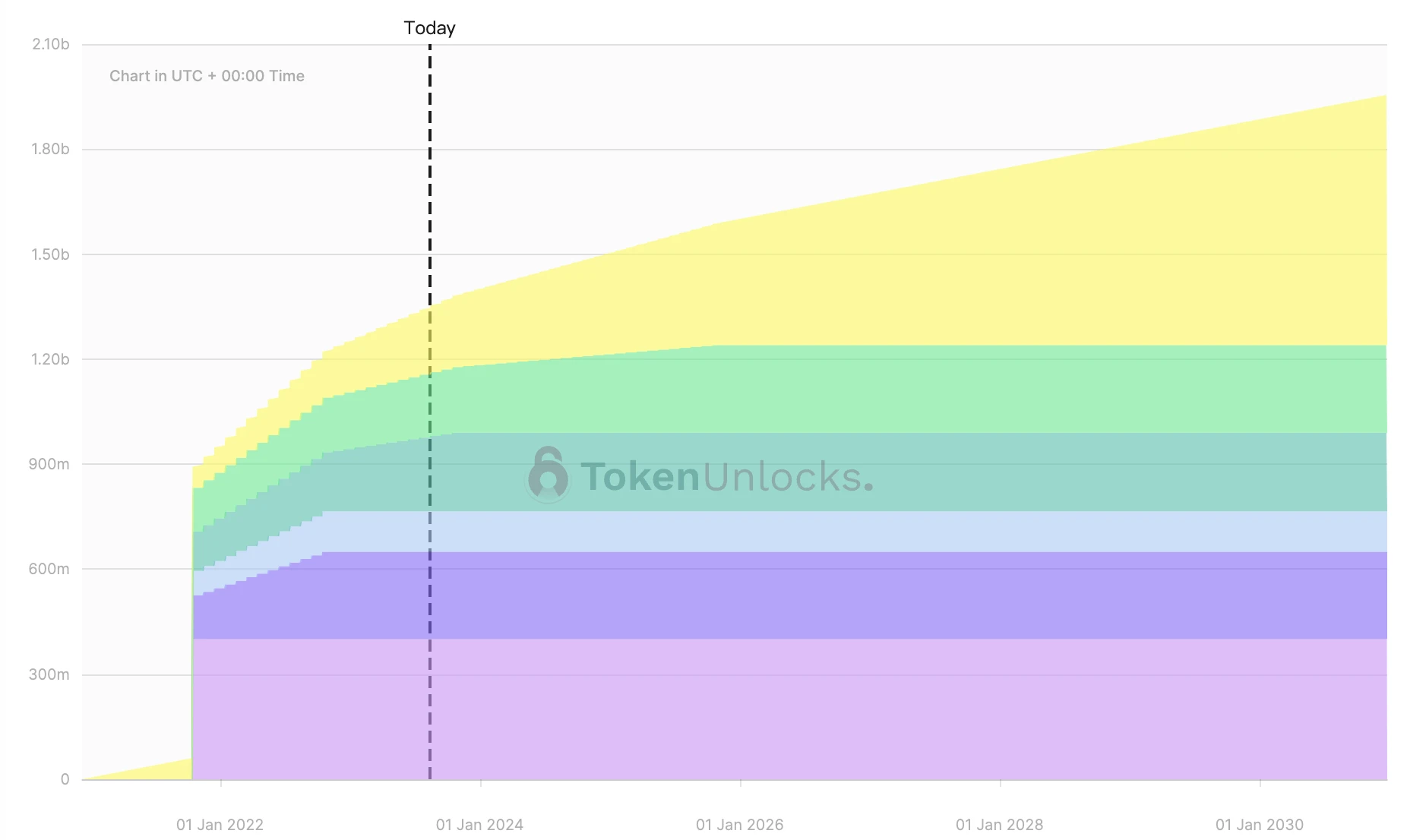Click the Today label above the chart
The image size is (1407, 840).
[x=429, y=28]
